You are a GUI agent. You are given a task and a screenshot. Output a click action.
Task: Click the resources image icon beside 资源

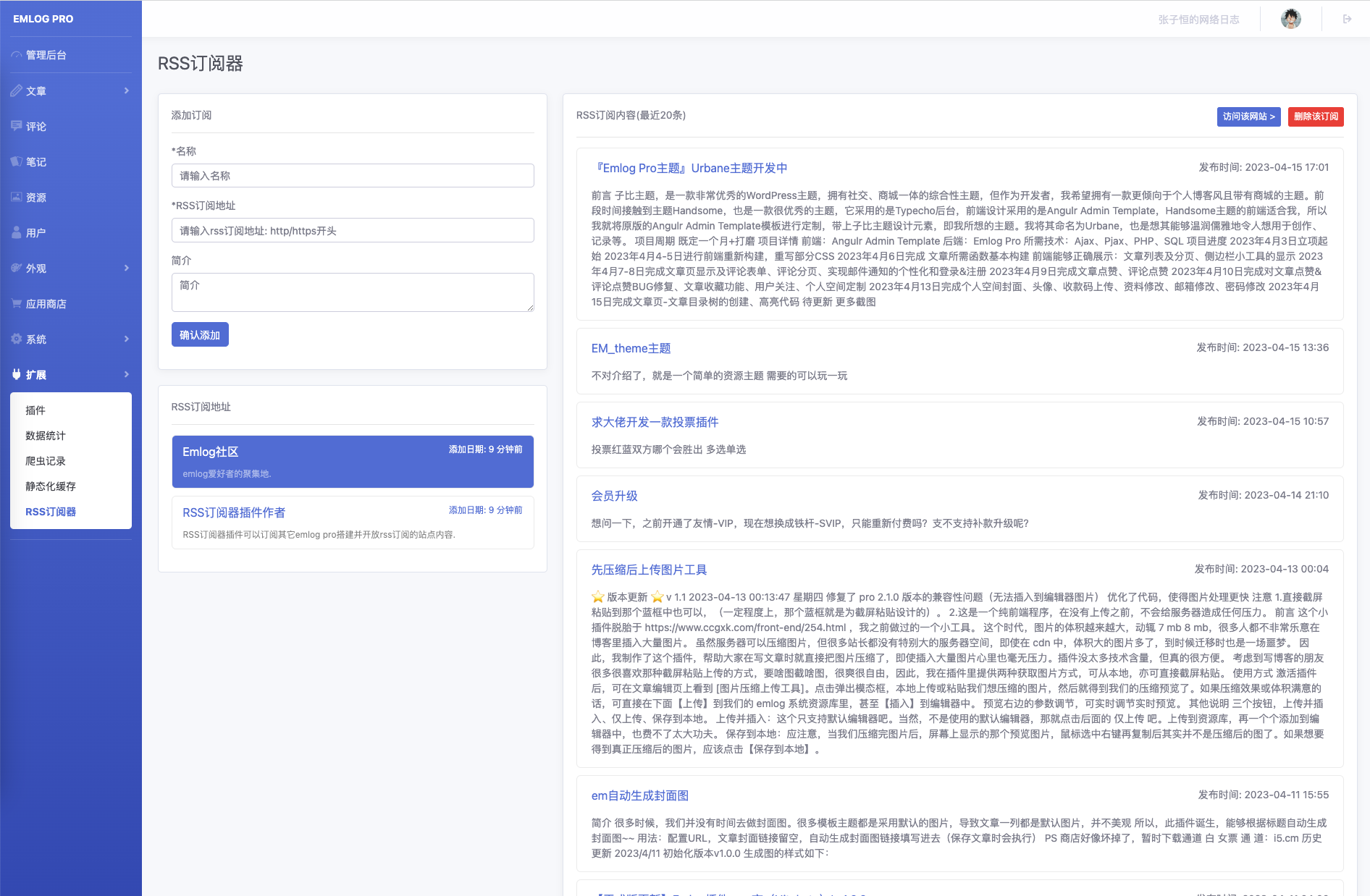tap(16, 197)
